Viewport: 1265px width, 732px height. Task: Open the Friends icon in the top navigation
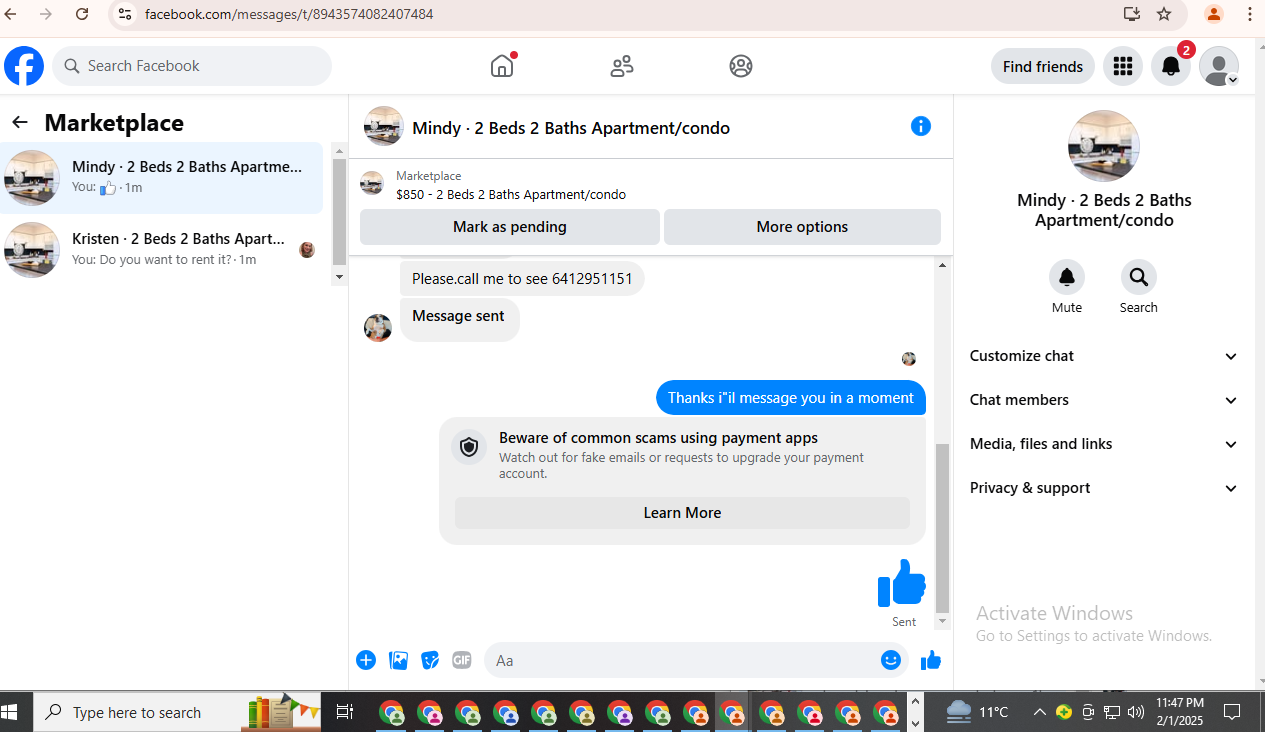pos(622,66)
